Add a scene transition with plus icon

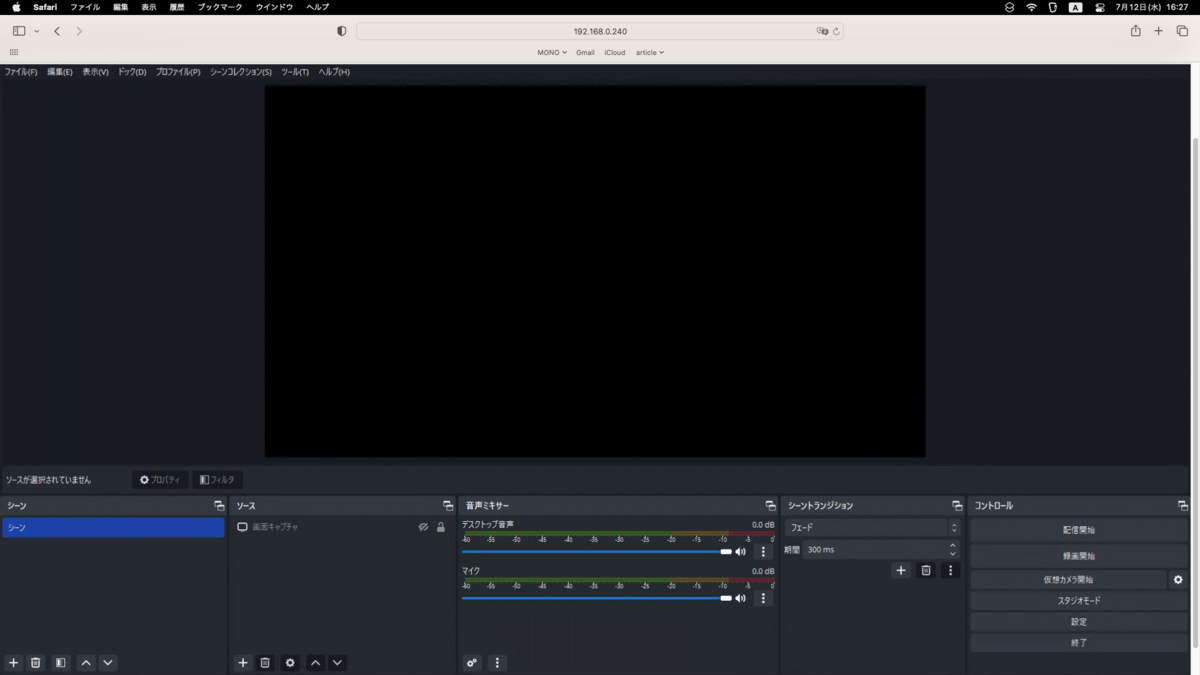click(901, 570)
